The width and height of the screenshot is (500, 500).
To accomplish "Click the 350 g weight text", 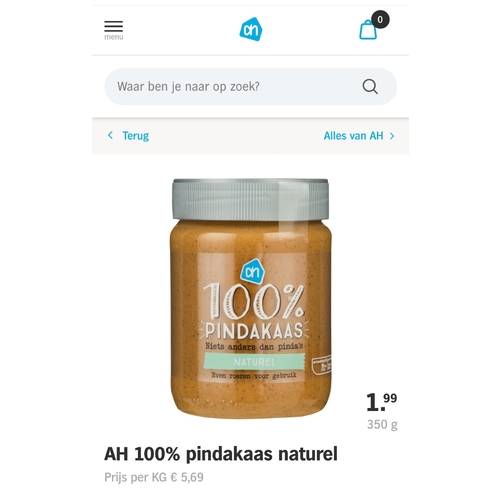I will pos(382,425).
